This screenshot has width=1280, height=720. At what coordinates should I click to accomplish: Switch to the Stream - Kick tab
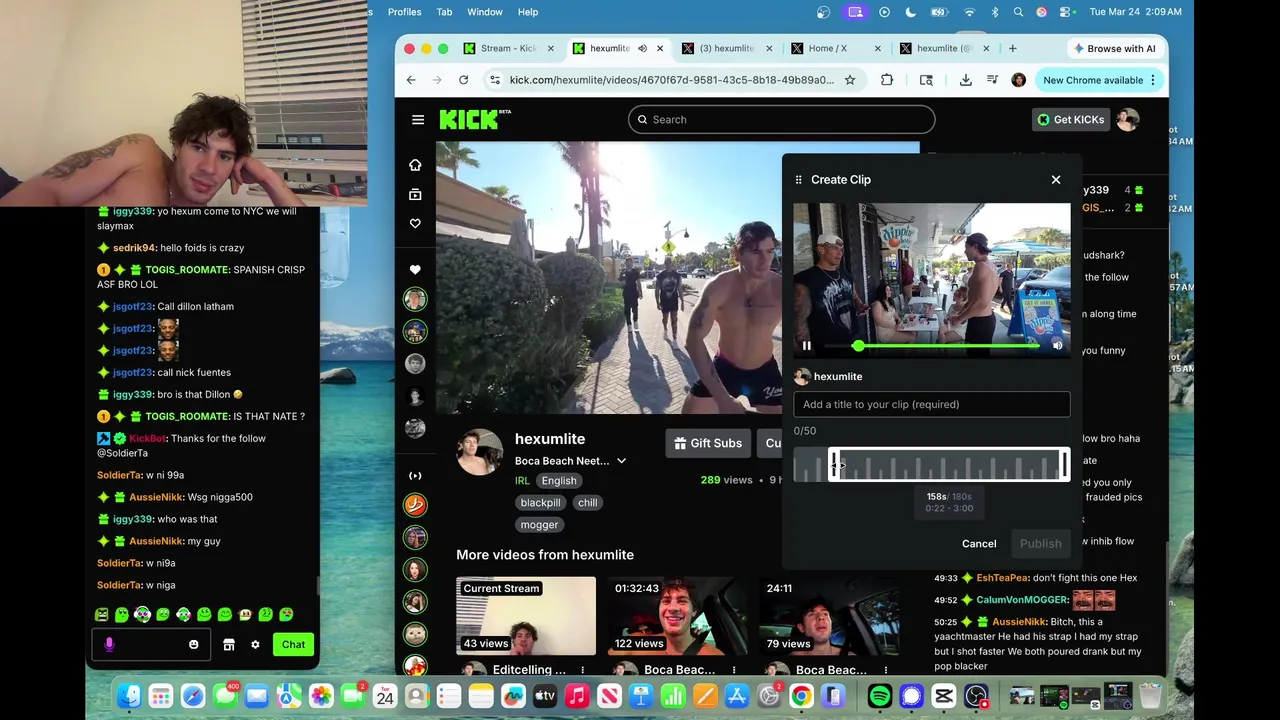click(x=508, y=48)
